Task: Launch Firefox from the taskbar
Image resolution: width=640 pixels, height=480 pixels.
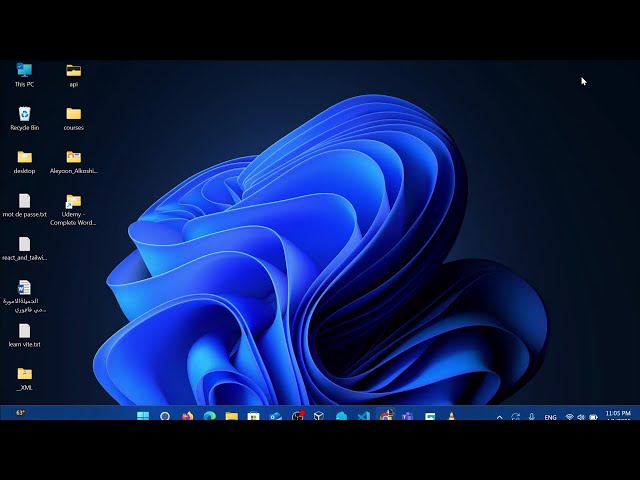Action: pos(187,416)
